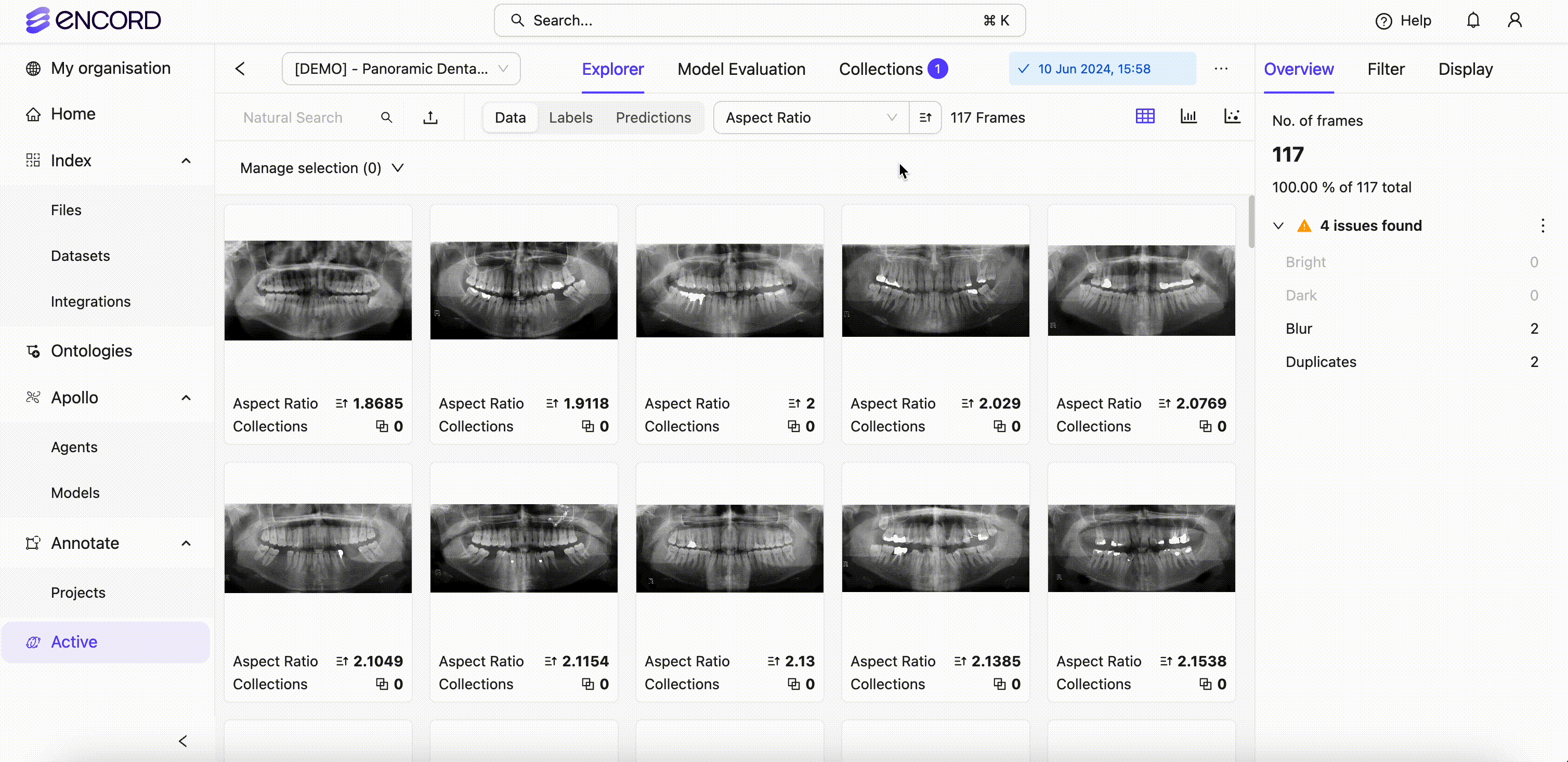Image resolution: width=1568 pixels, height=762 pixels.
Task: Switch to scatter plot view
Action: coord(1232,116)
